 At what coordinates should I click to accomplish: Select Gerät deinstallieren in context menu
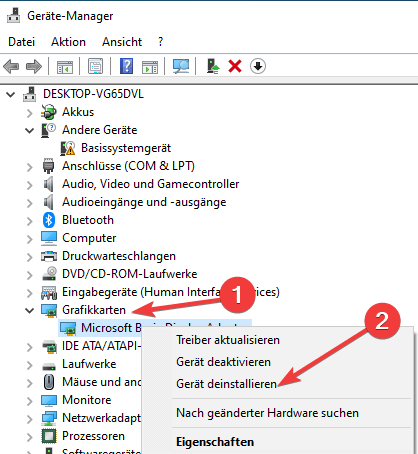click(x=226, y=384)
